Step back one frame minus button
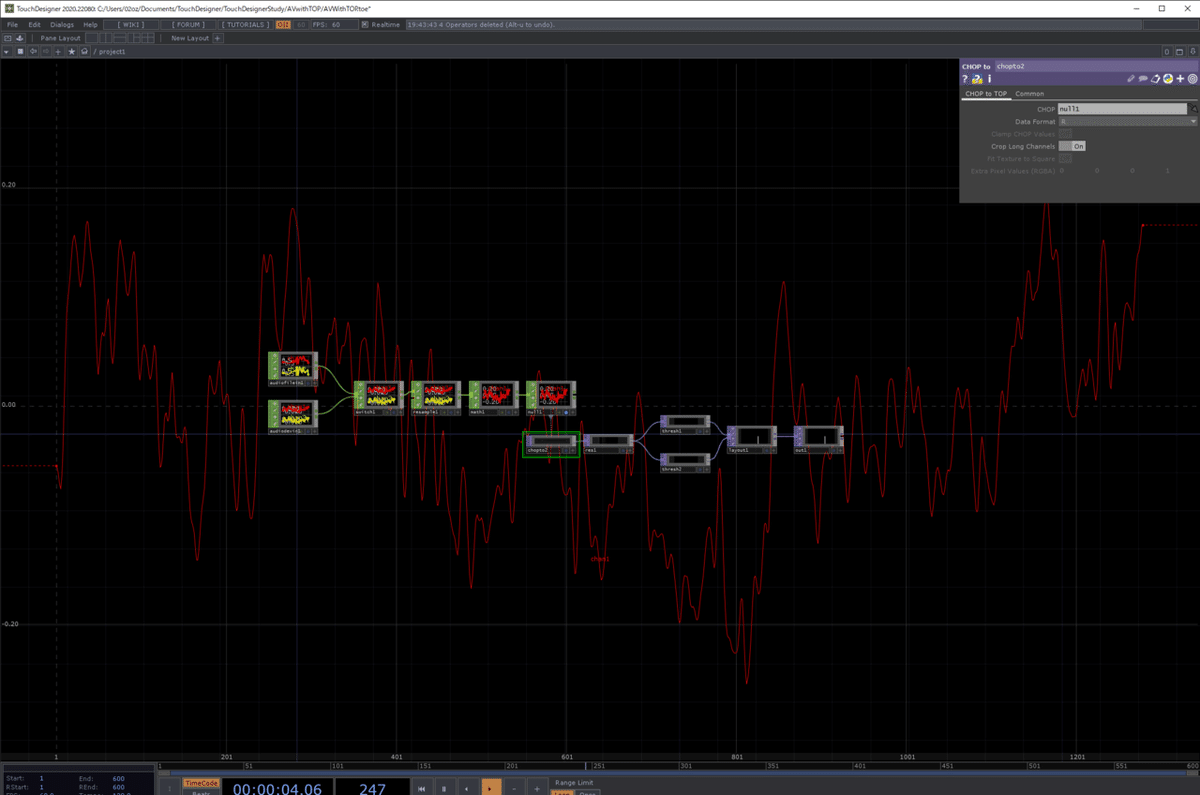This screenshot has width=1200, height=795. pos(514,788)
